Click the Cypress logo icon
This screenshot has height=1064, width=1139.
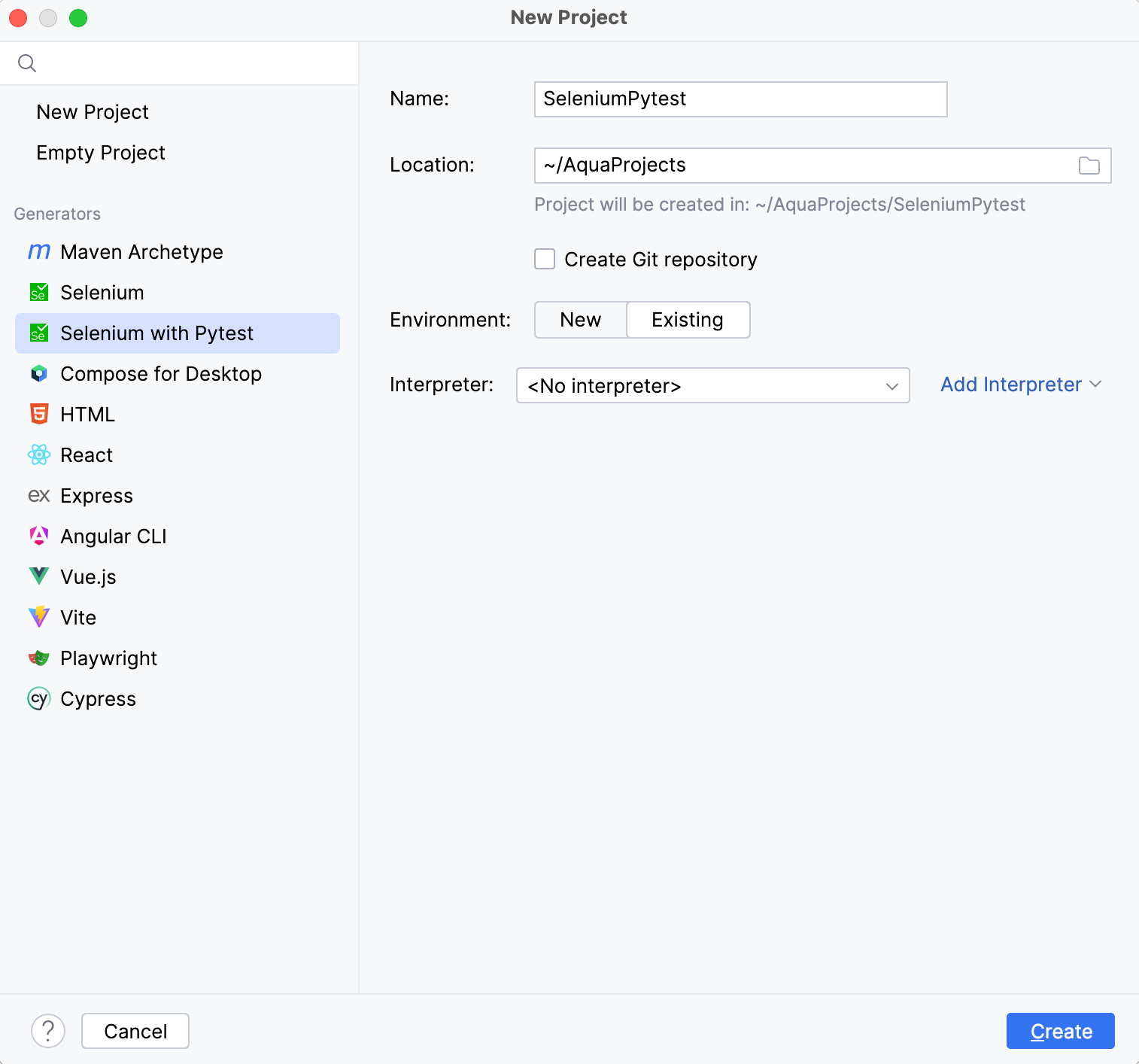(x=39, y=699)
